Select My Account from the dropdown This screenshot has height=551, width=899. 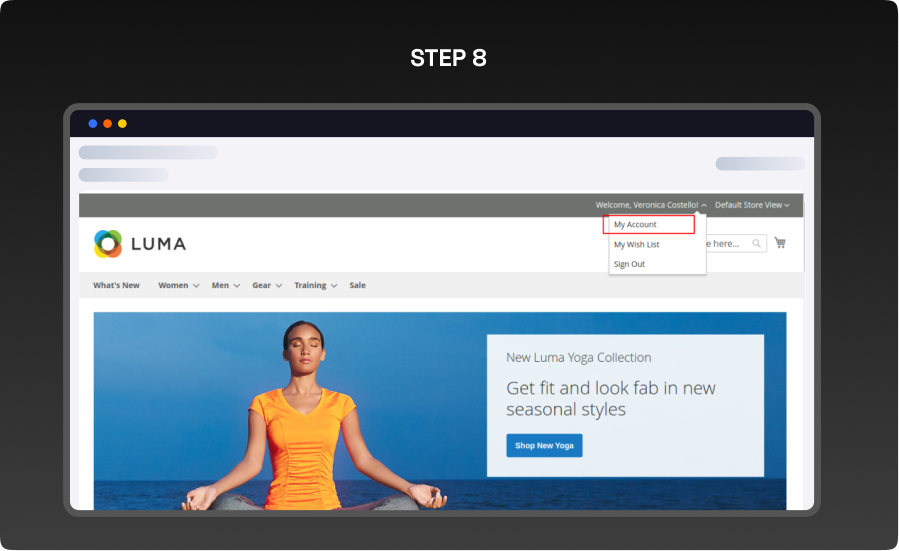point(648,225)
